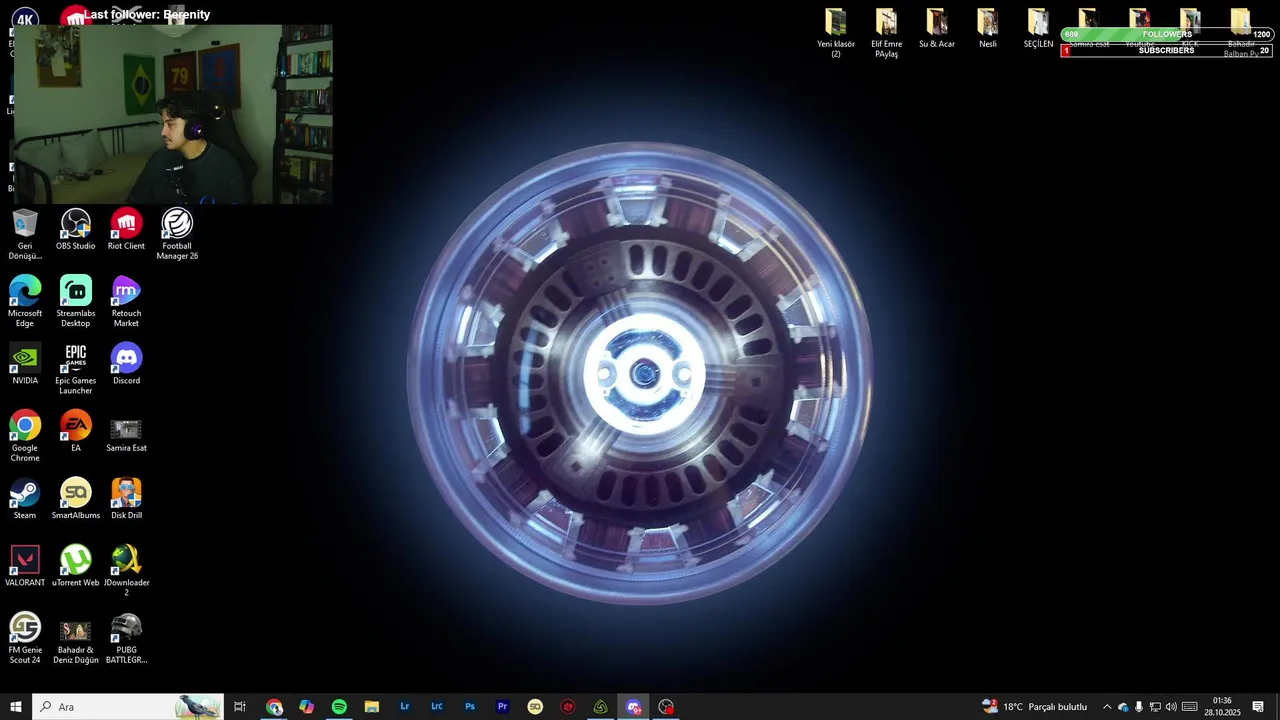Screen dimensions: 1280x720
Task: Click the webcam overlay thumbnail
Action: pos(175,115)
